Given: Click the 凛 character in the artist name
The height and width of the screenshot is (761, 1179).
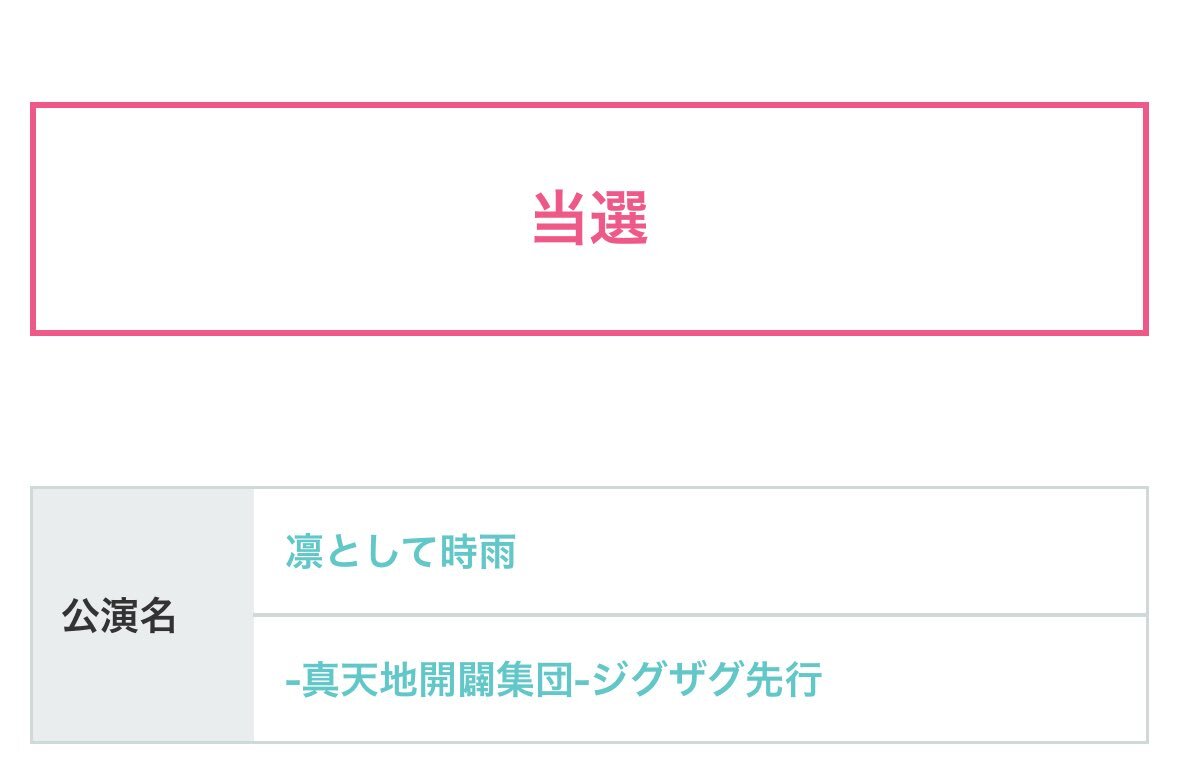Looking at the screenshot, I should 303,552.
